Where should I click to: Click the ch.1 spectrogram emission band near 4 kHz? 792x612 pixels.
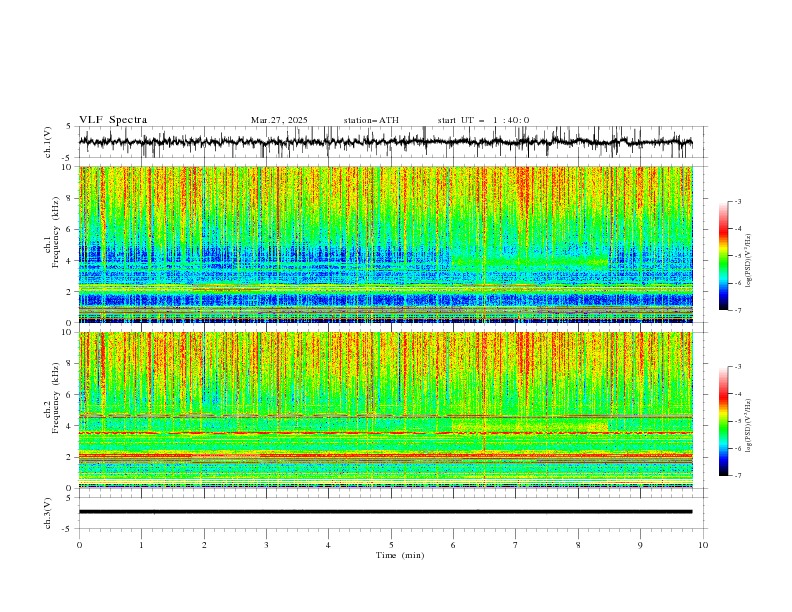(530, 262)
